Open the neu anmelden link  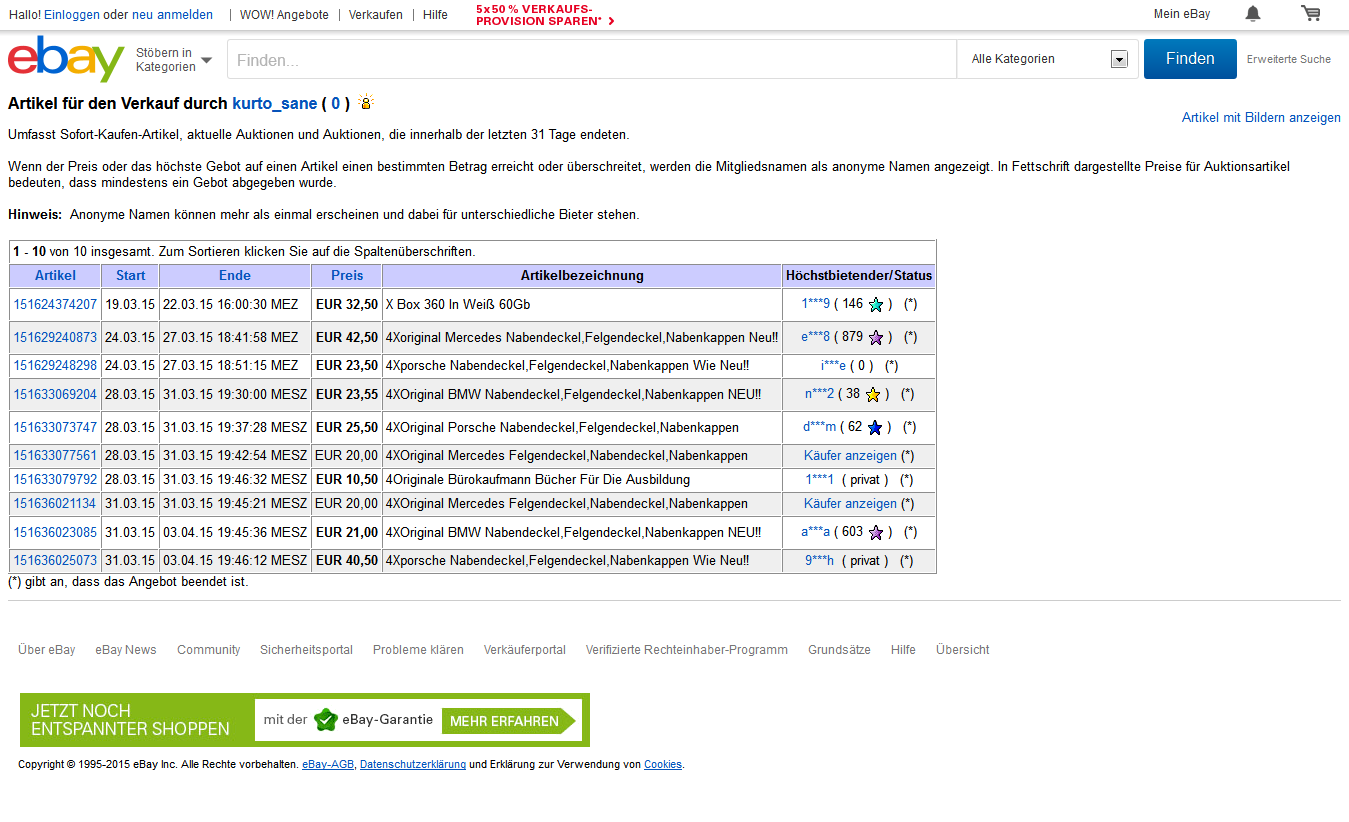(172, 15)
